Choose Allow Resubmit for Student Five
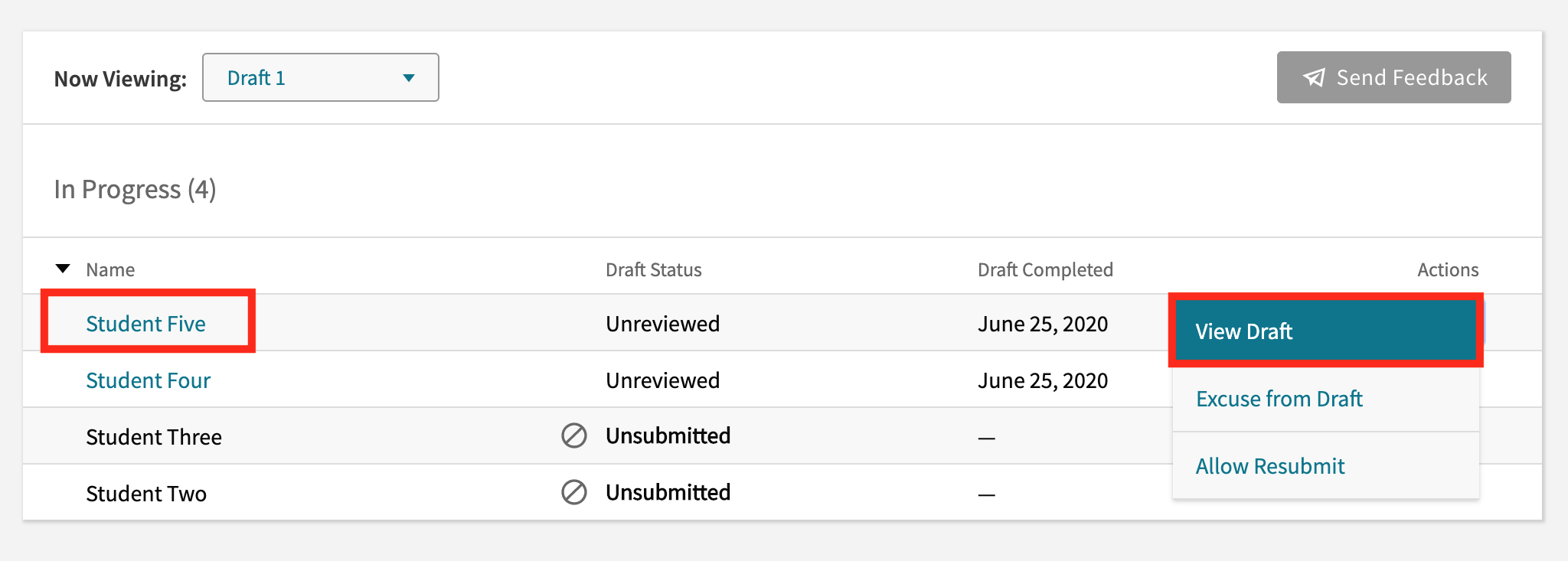Viewport: 1568px width, 561px height. (1269, 465)
